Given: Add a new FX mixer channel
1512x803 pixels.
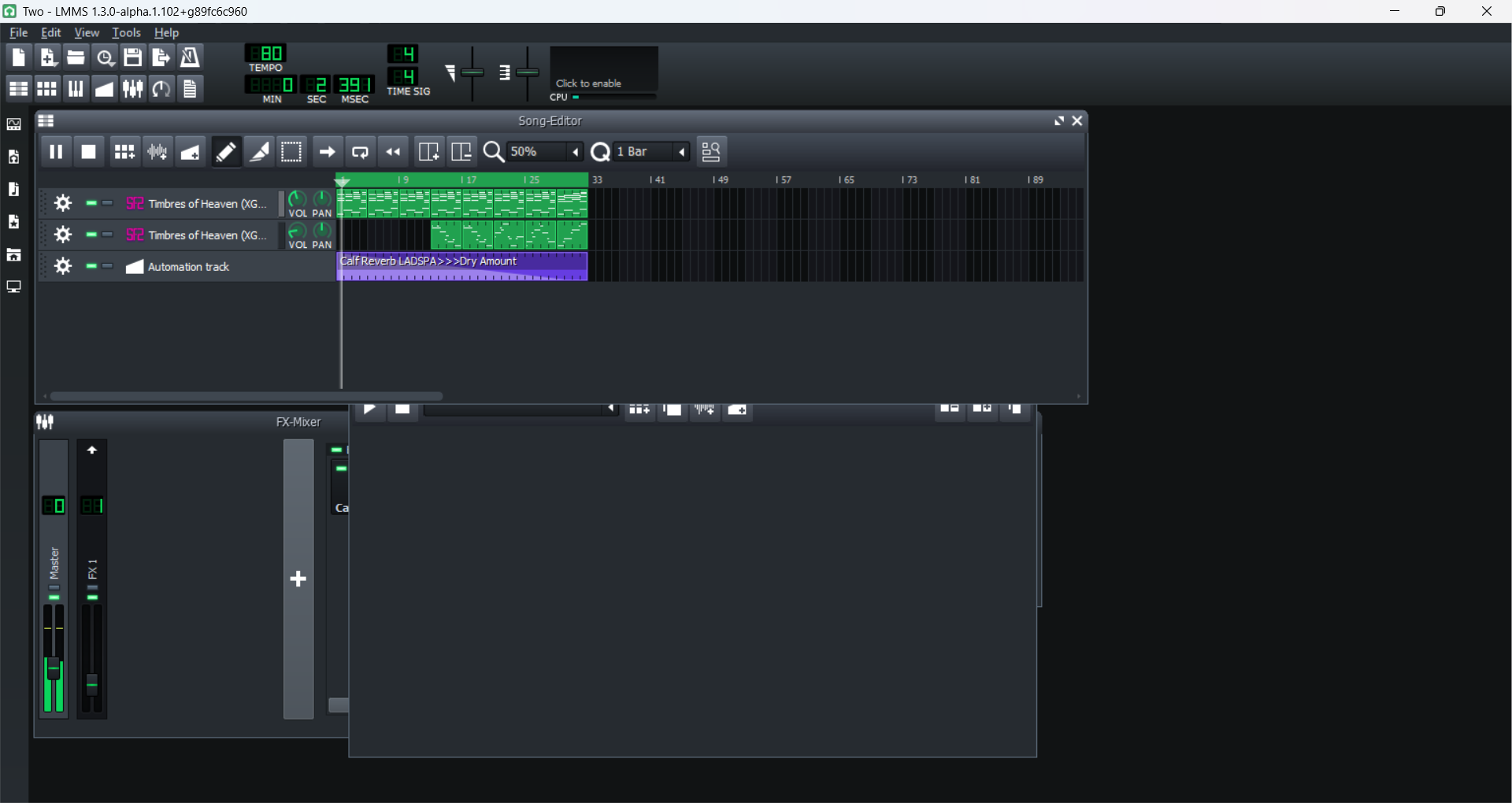Looking at the screenshot, I should (298, 579).
